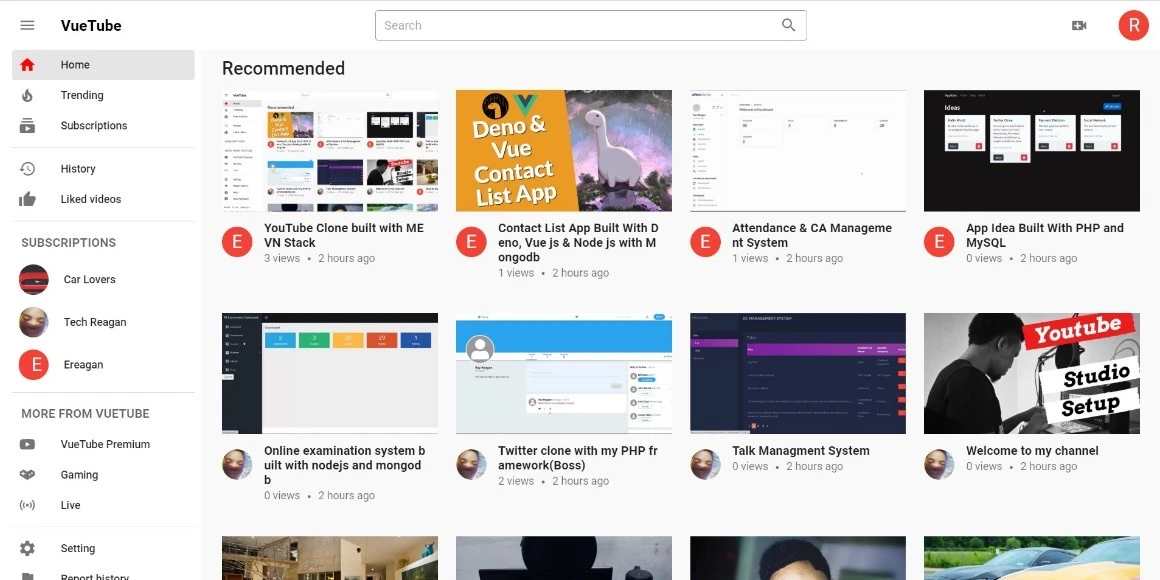This screenshot has width=1160, height=580.
Task: Click channel avatar beside Welcome to my channel
Action: (940, 465)
